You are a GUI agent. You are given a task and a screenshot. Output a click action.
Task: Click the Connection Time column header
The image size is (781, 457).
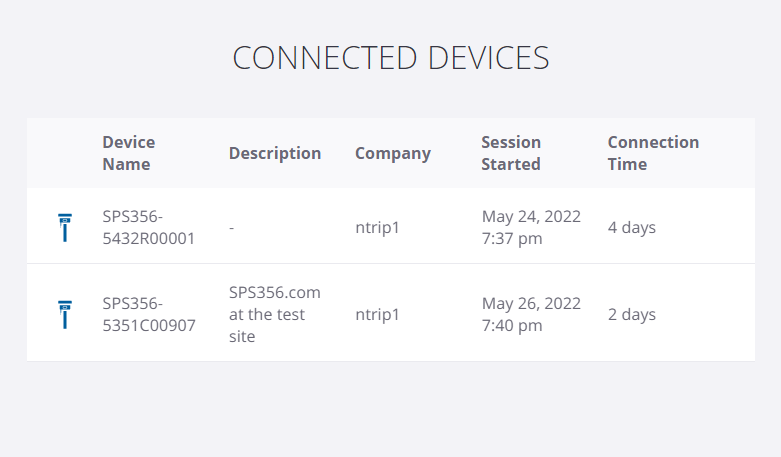[x=653, y=153]
